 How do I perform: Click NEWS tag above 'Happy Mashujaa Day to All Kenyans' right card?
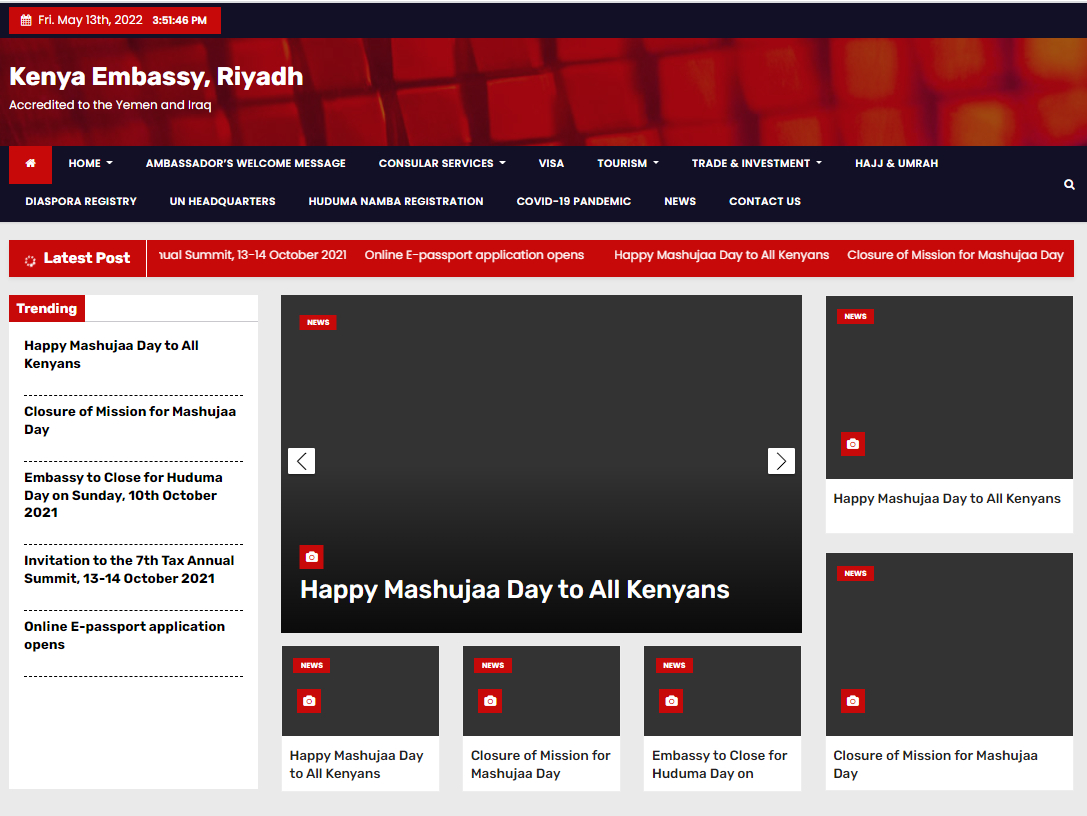(x=855, y=316)
